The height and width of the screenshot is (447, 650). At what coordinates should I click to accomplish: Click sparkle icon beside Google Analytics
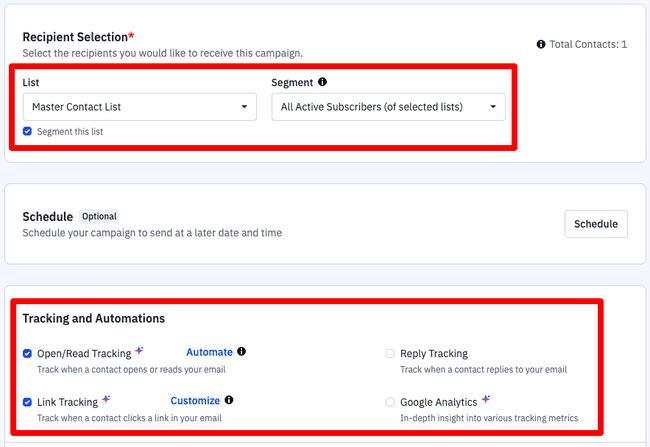coord(486,400)
